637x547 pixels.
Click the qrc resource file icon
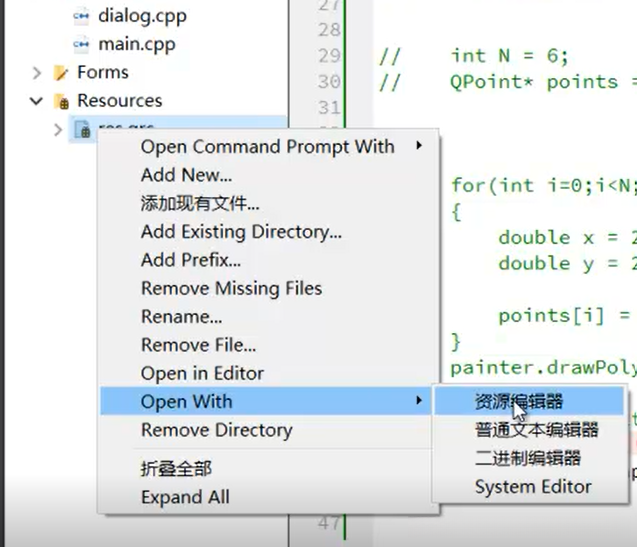click(82, 129)
